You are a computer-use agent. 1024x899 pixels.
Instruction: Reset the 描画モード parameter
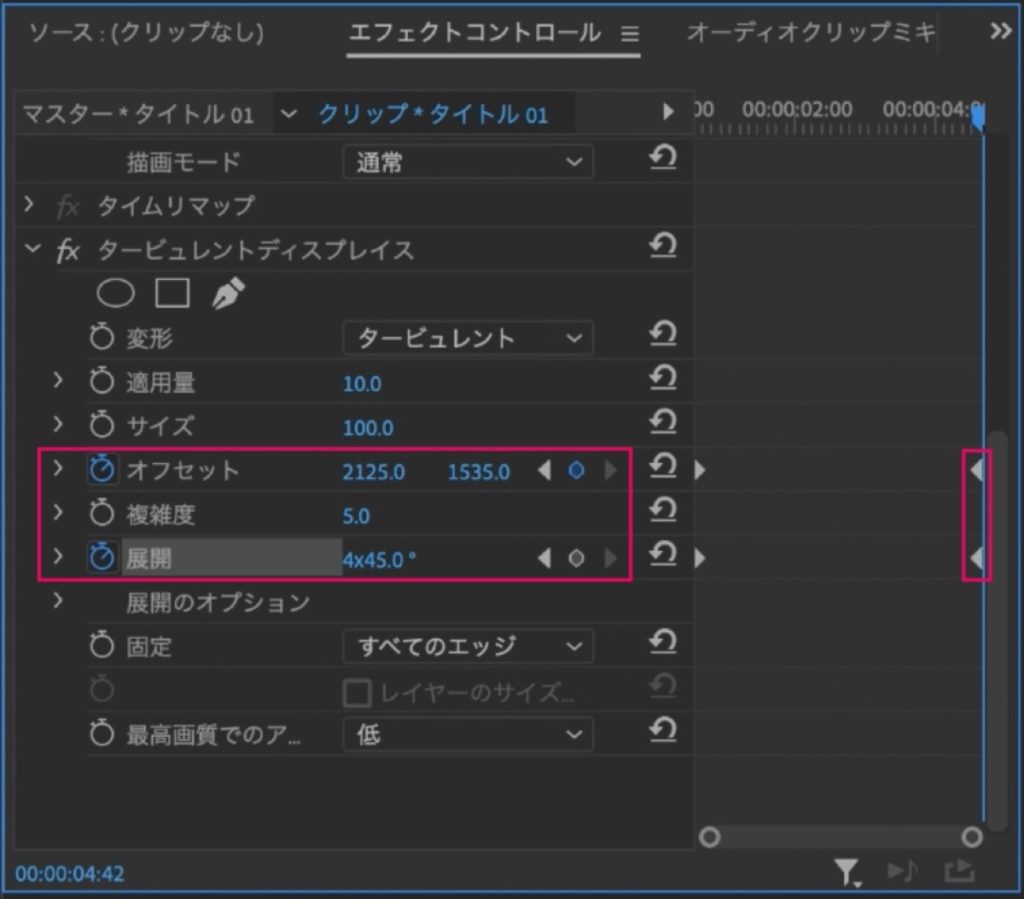coord(663,159)
